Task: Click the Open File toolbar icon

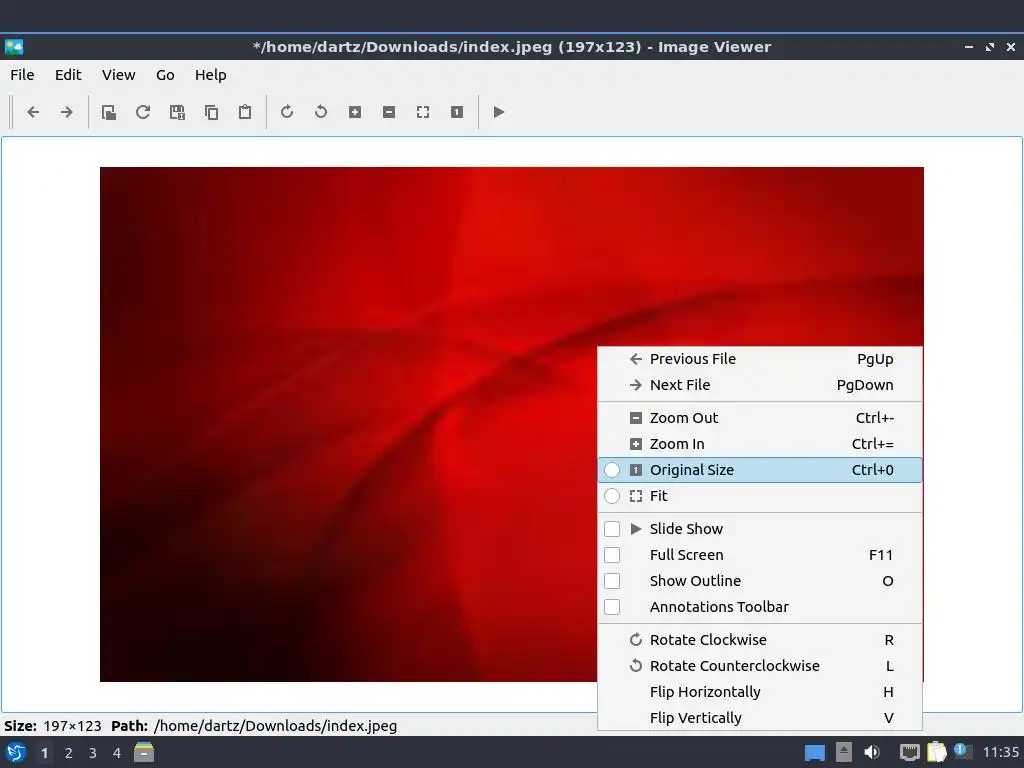Action: tap(109, 112)
